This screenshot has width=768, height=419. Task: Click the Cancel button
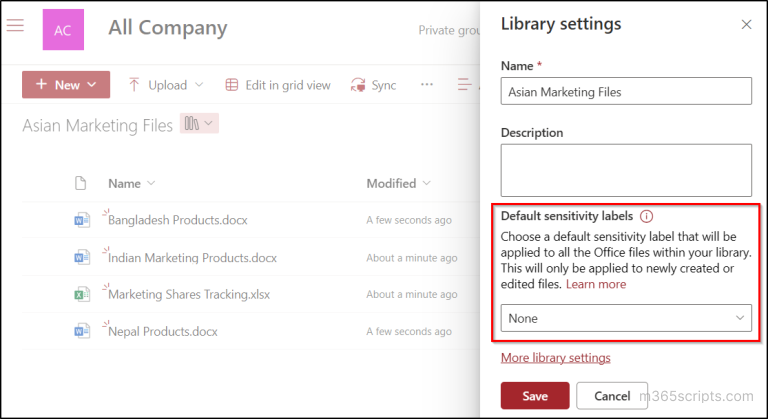tap(612, 395)
